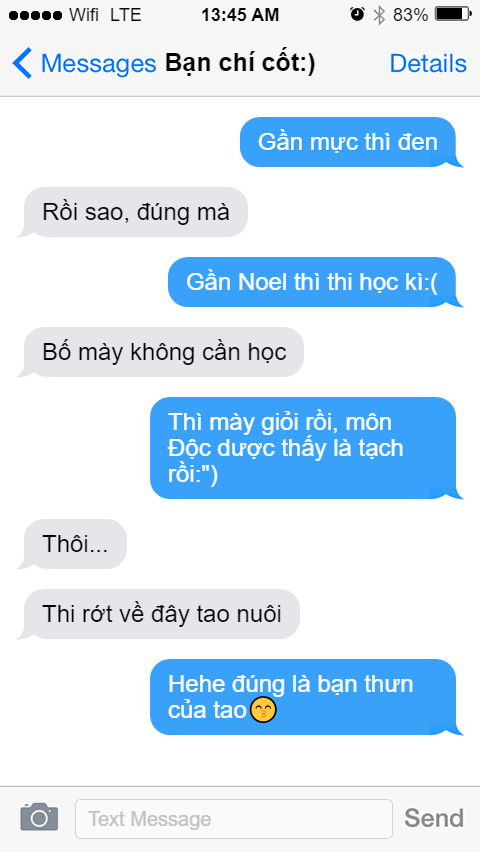Tap the grayed Send button

[x=434, y=817]
